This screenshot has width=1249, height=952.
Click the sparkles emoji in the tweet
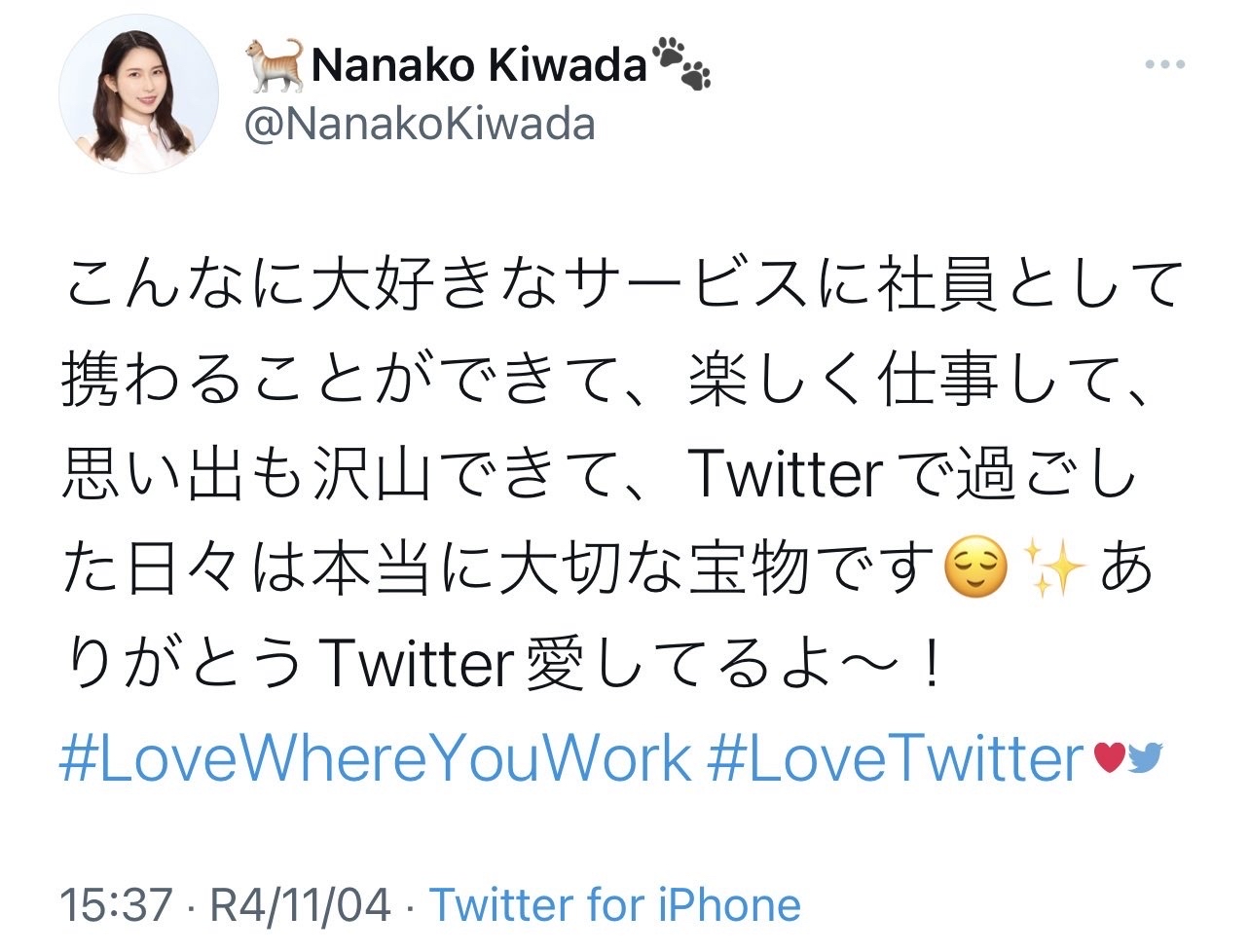(x=1057, y=570)
